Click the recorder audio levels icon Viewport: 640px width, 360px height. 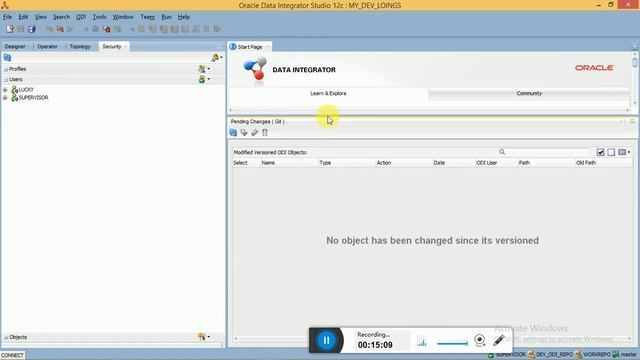422,342
